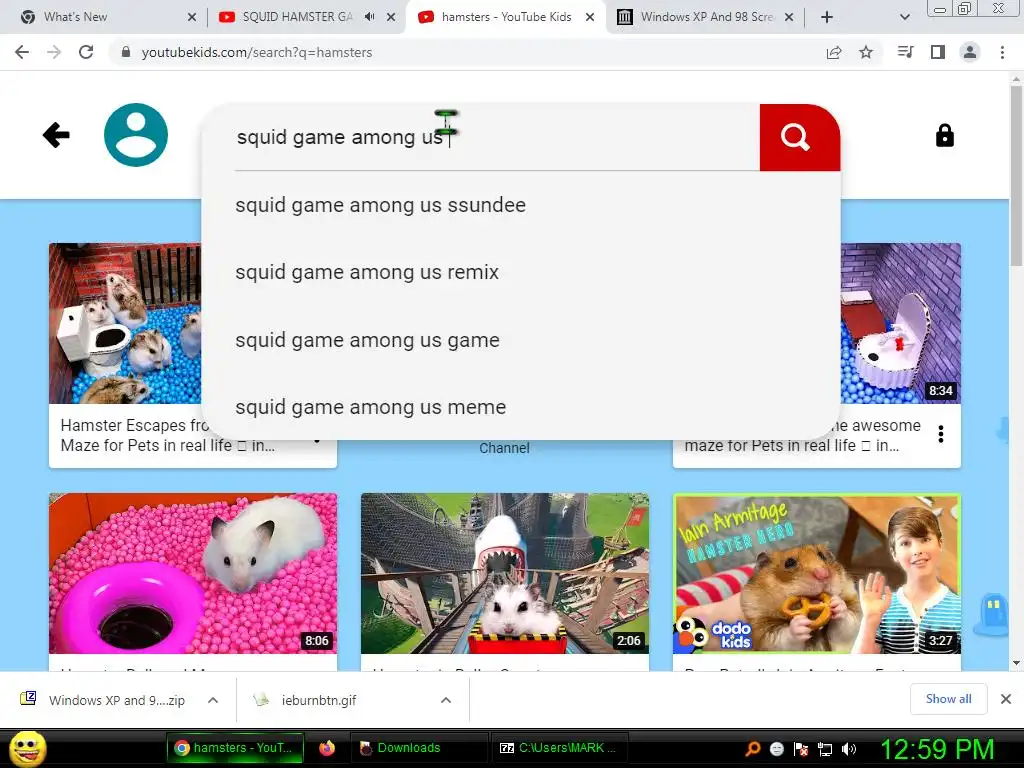Image resolution: width=1024 pixels, height=768 pixels.
Task: Click the orange search icon in tray
Action: [752, 749]
